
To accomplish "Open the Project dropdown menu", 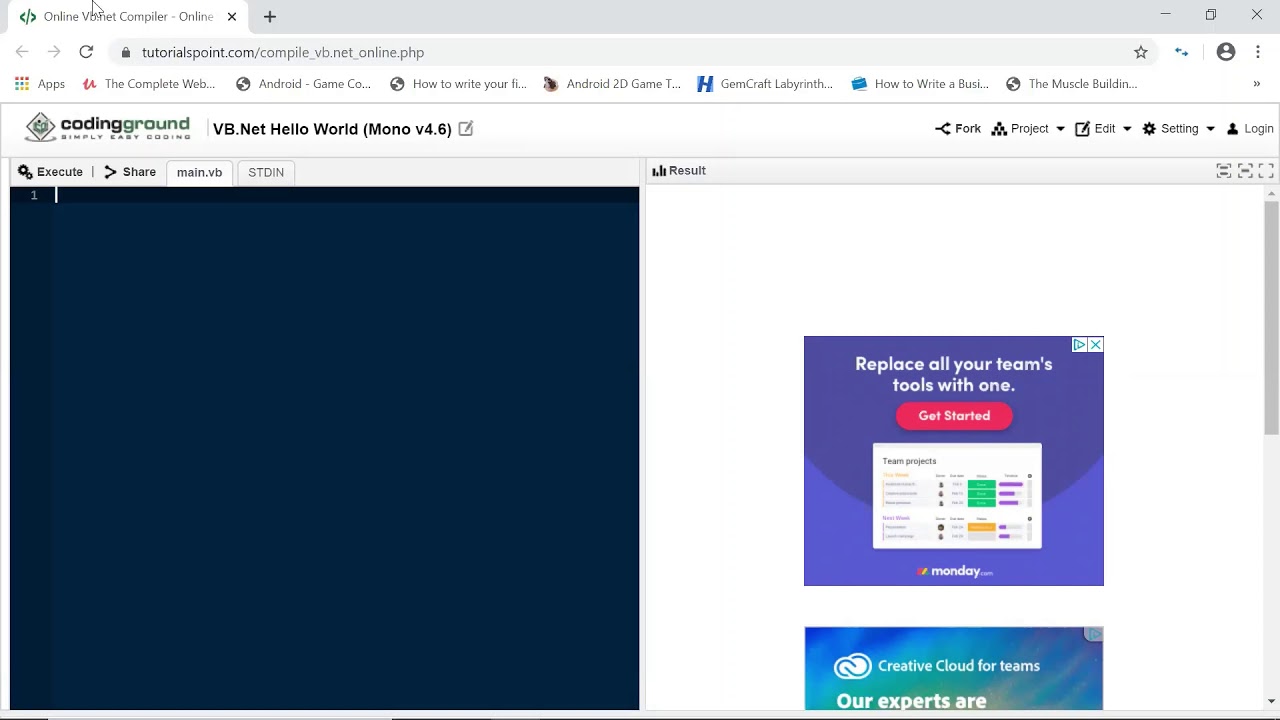I will coord(1028,128).
